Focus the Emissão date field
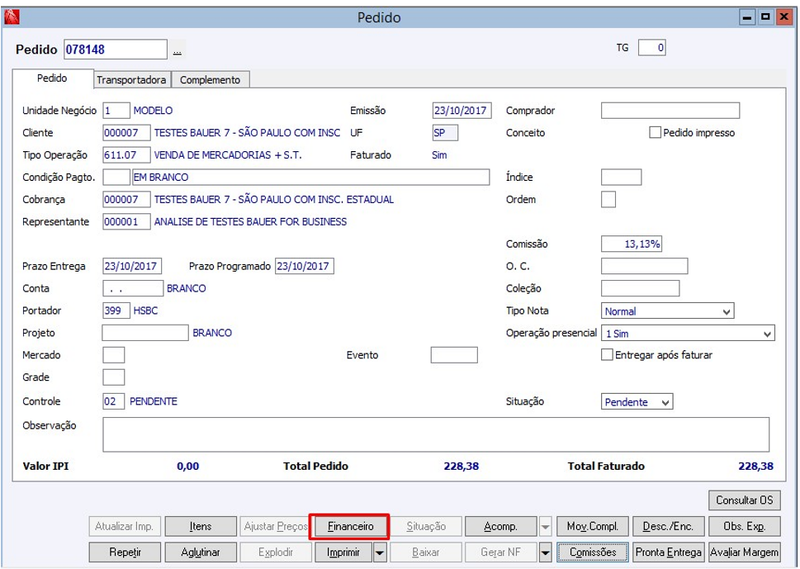Screen dimensions: 800x569 462,110
